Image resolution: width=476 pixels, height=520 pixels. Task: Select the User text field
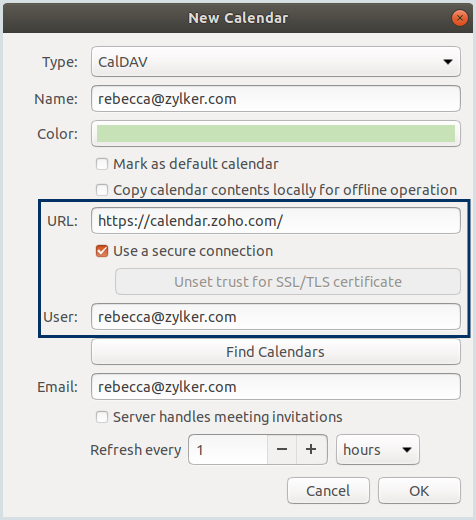click(276, 317)
